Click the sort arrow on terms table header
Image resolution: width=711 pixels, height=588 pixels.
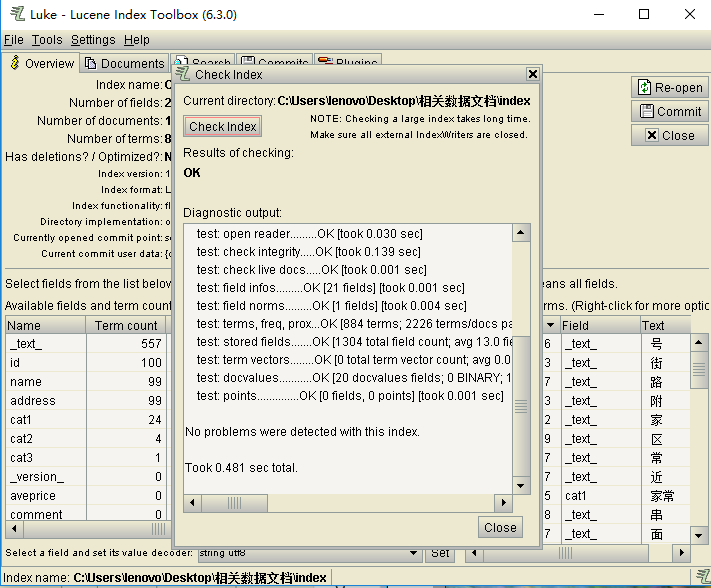tap(550, 325)
